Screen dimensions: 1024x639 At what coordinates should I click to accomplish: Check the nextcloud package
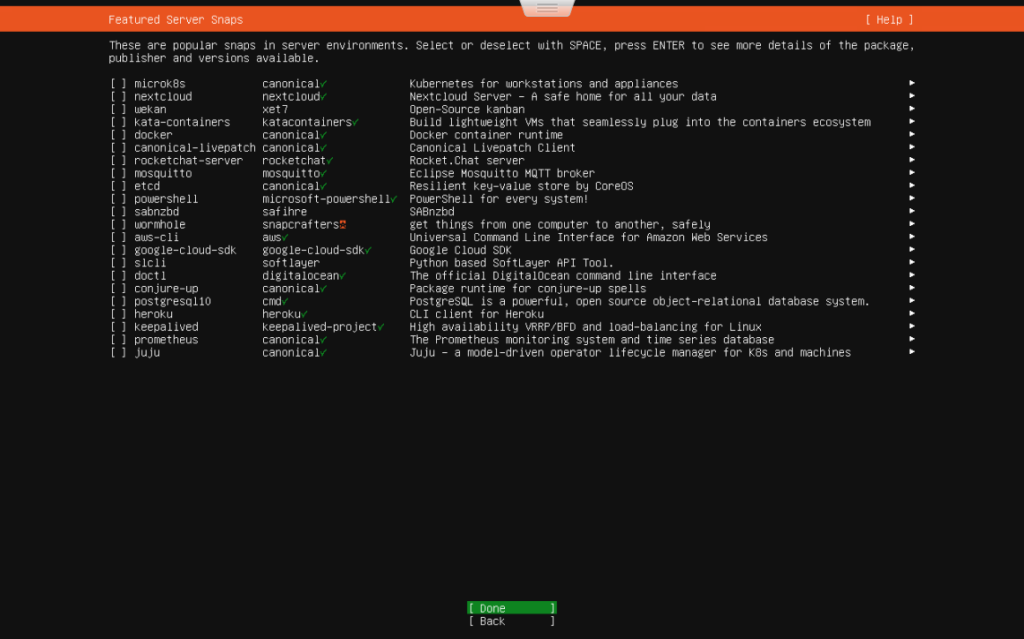[117, 96]
